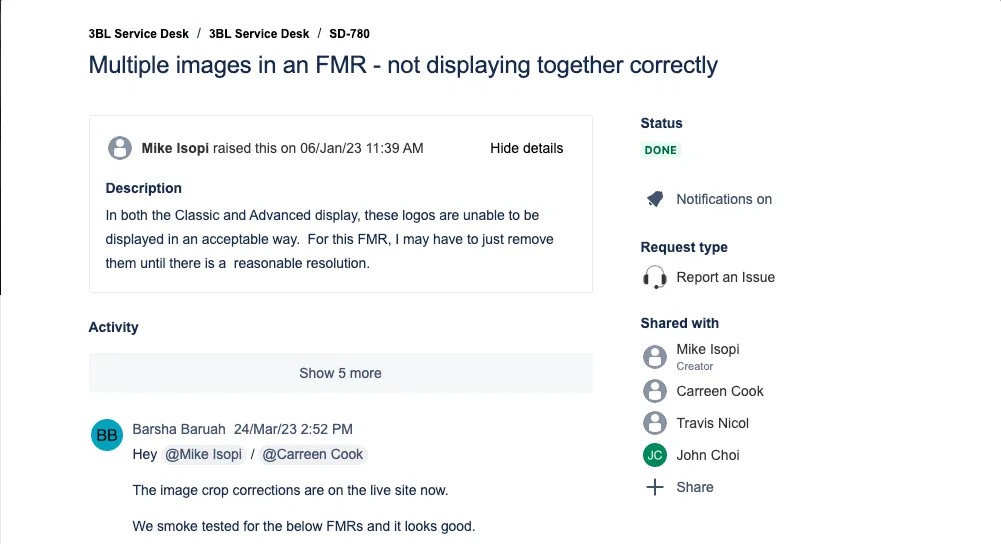
Task: Click Carreen Cook avatar icon
Action: pyautogui.click(x=654, y=391)
